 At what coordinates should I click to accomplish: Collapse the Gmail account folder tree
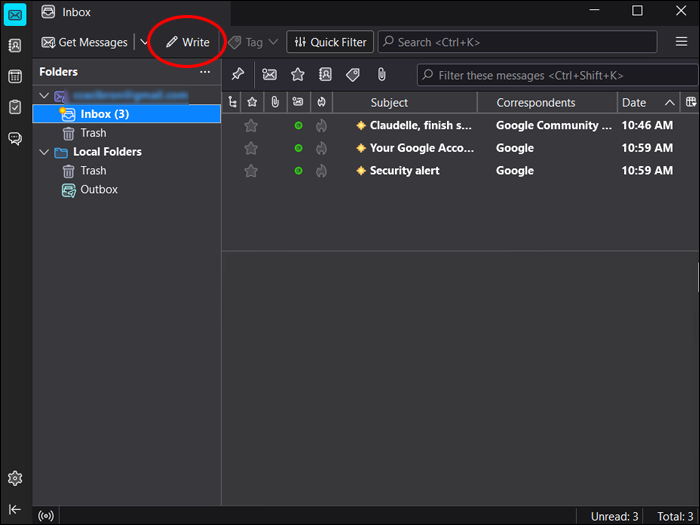(x=44, y=96)
